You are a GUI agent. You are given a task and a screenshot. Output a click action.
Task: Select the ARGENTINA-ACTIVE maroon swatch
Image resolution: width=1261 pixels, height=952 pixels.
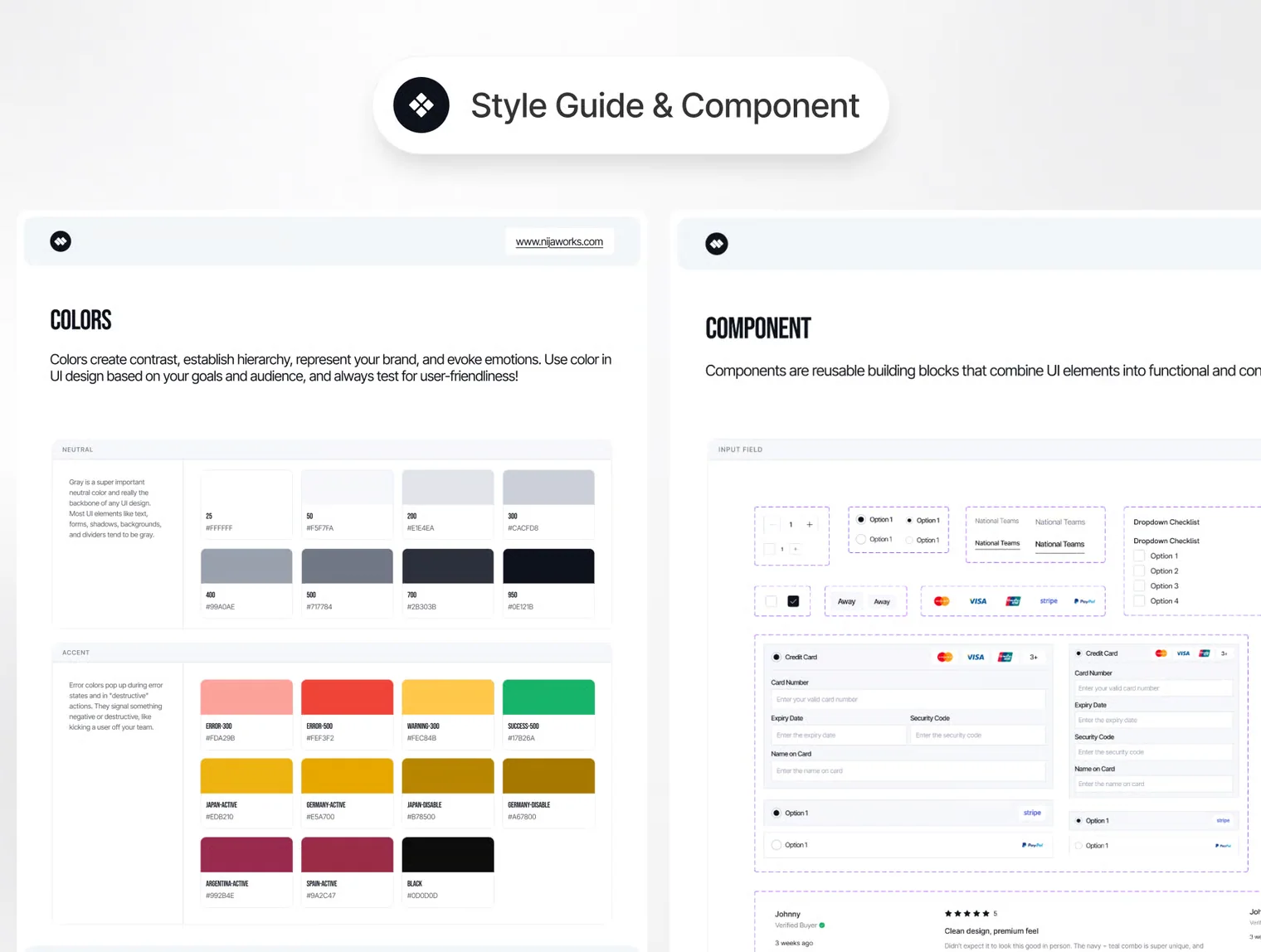coord(246,855)
